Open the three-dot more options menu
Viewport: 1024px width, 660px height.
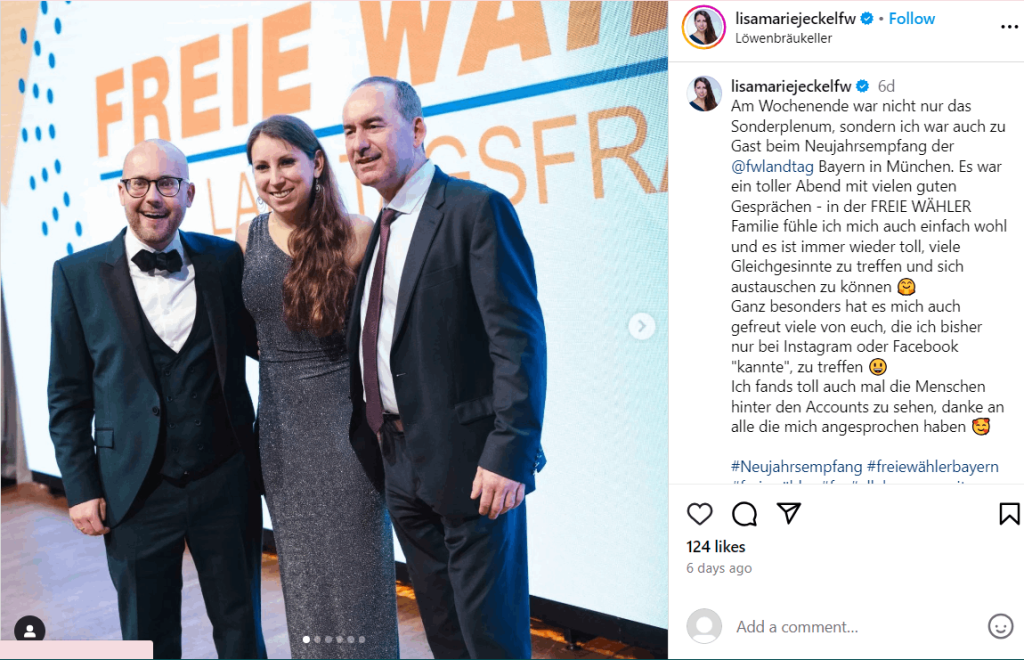pyautogui.click(x=1009, y=27)
